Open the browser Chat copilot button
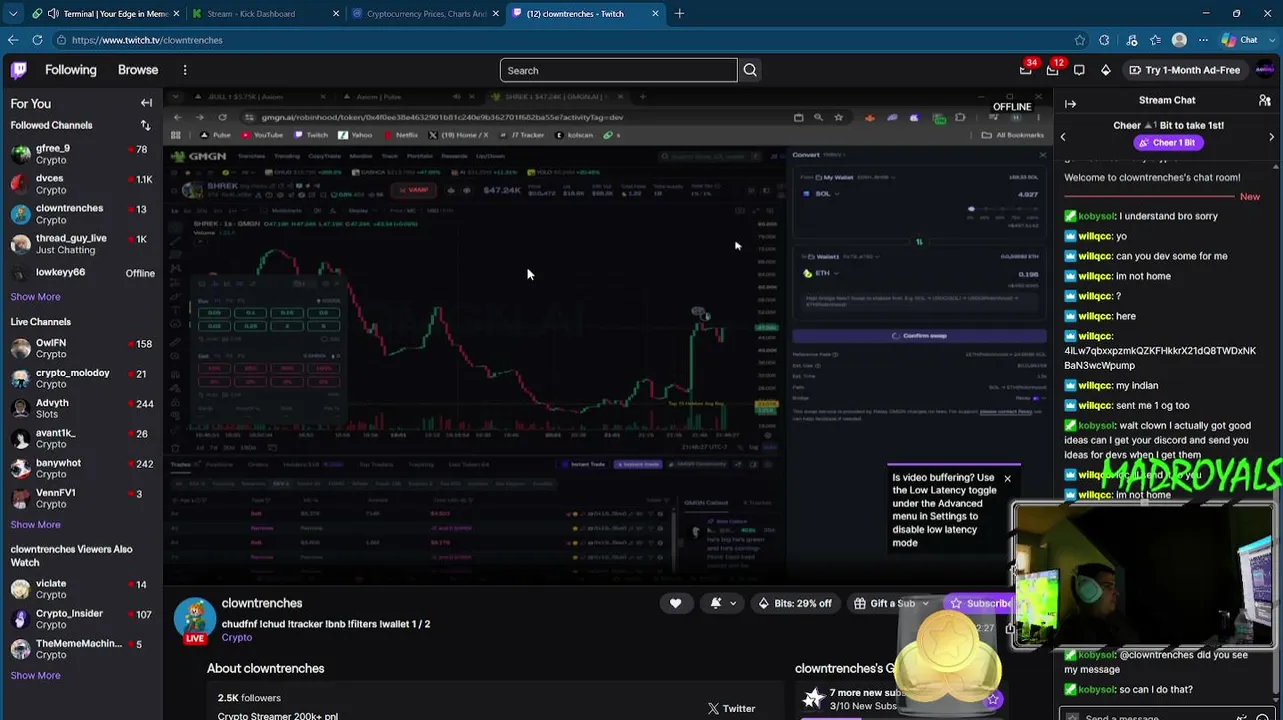The image size is (1283, 720). 1240,40
